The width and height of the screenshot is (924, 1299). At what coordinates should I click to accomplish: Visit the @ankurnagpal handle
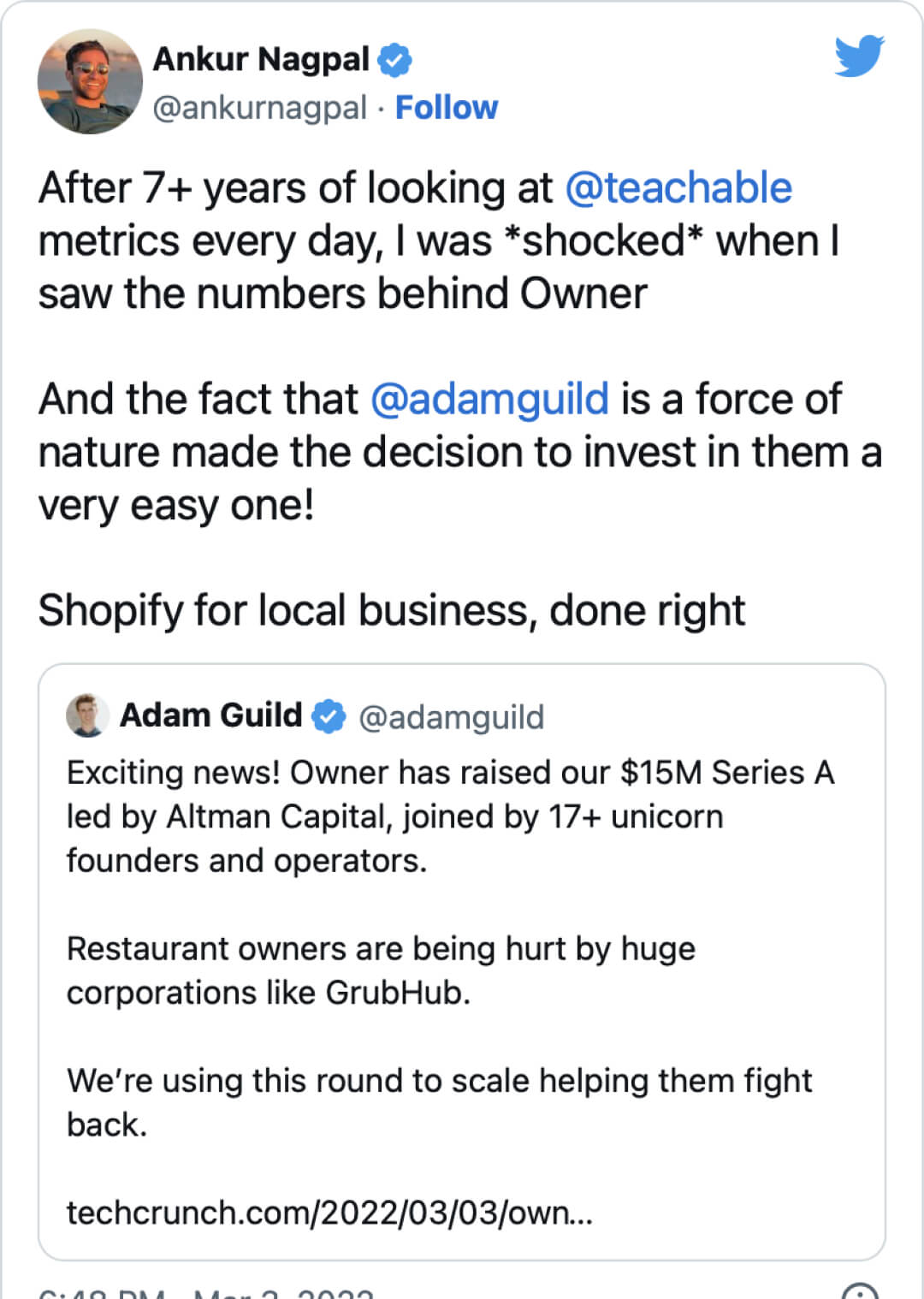click(259, 109)
